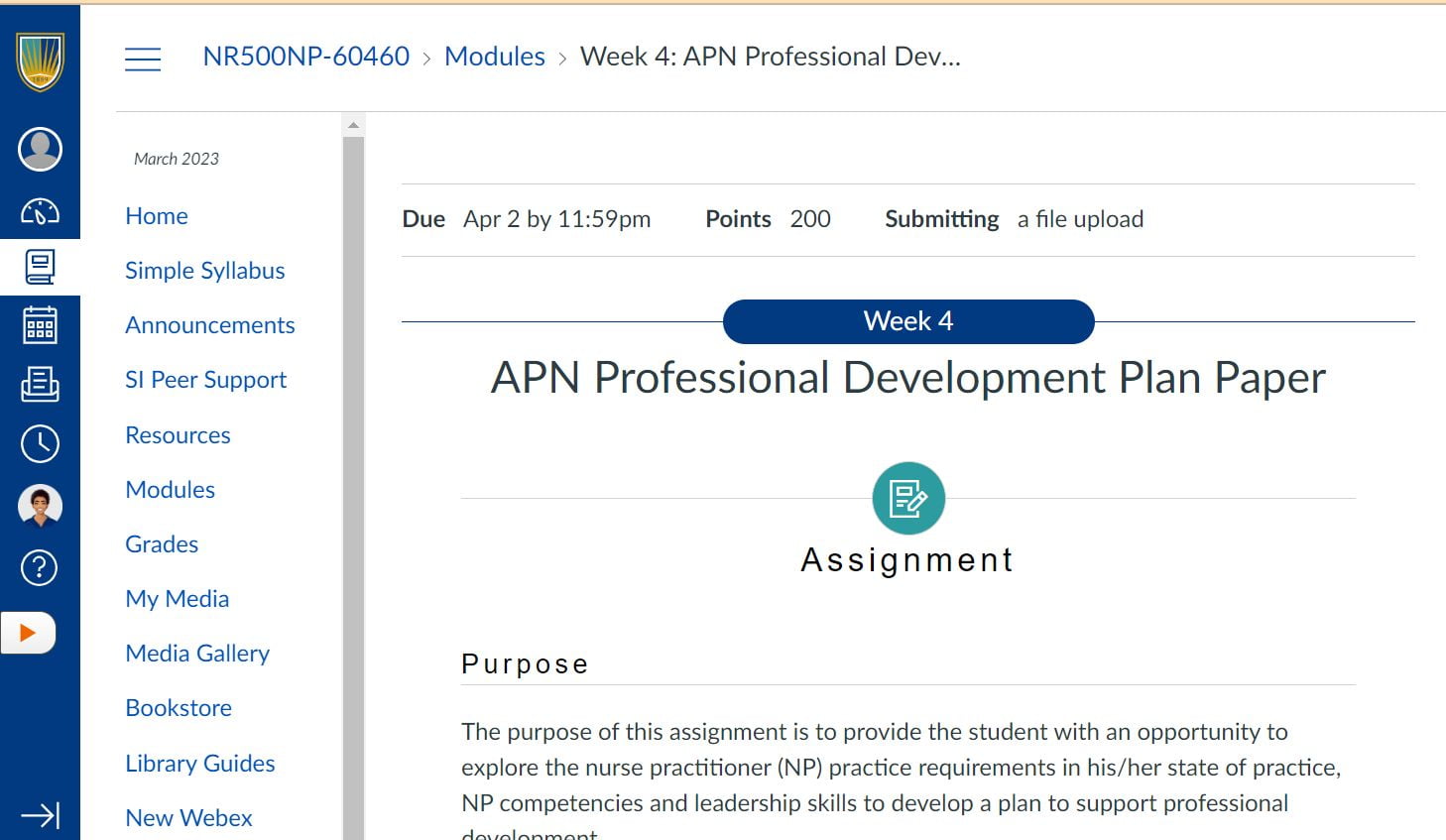Click the Week 4 banner pill

point(908,321)
